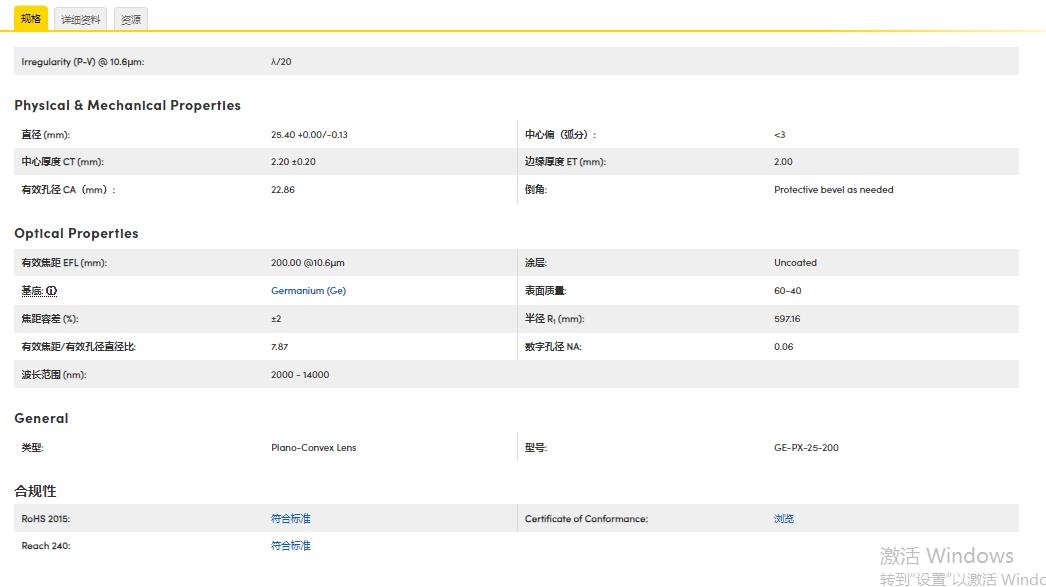Screen dimensions: 1046x587
Task: Select the irregularity value λ/20
Action: [x=281, y=61]
